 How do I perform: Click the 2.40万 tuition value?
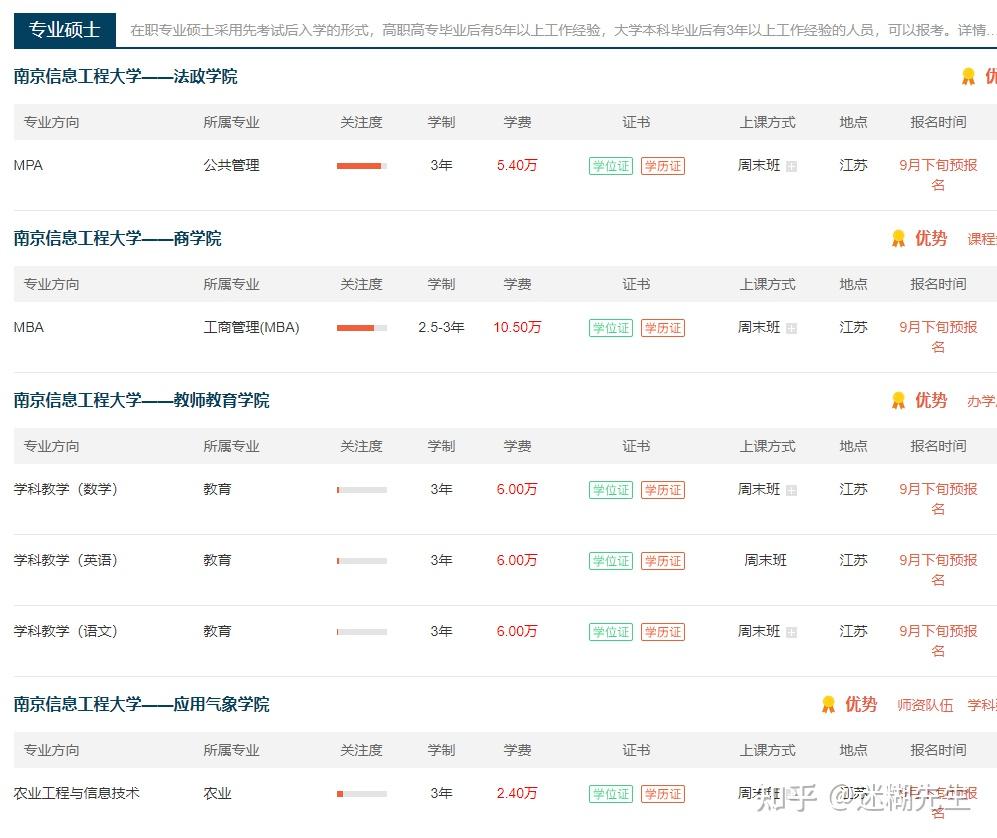517,793
